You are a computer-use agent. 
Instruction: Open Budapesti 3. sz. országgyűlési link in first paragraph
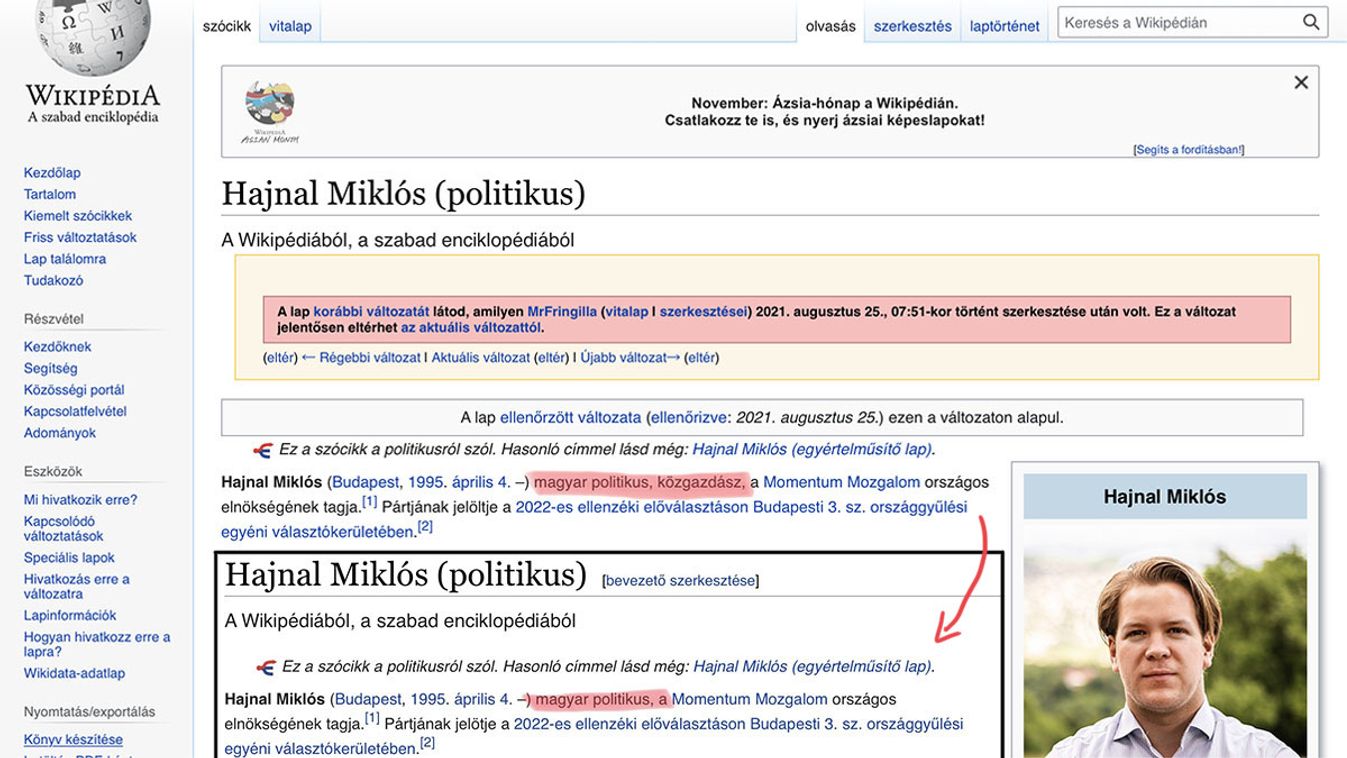[x=859, y=507]
